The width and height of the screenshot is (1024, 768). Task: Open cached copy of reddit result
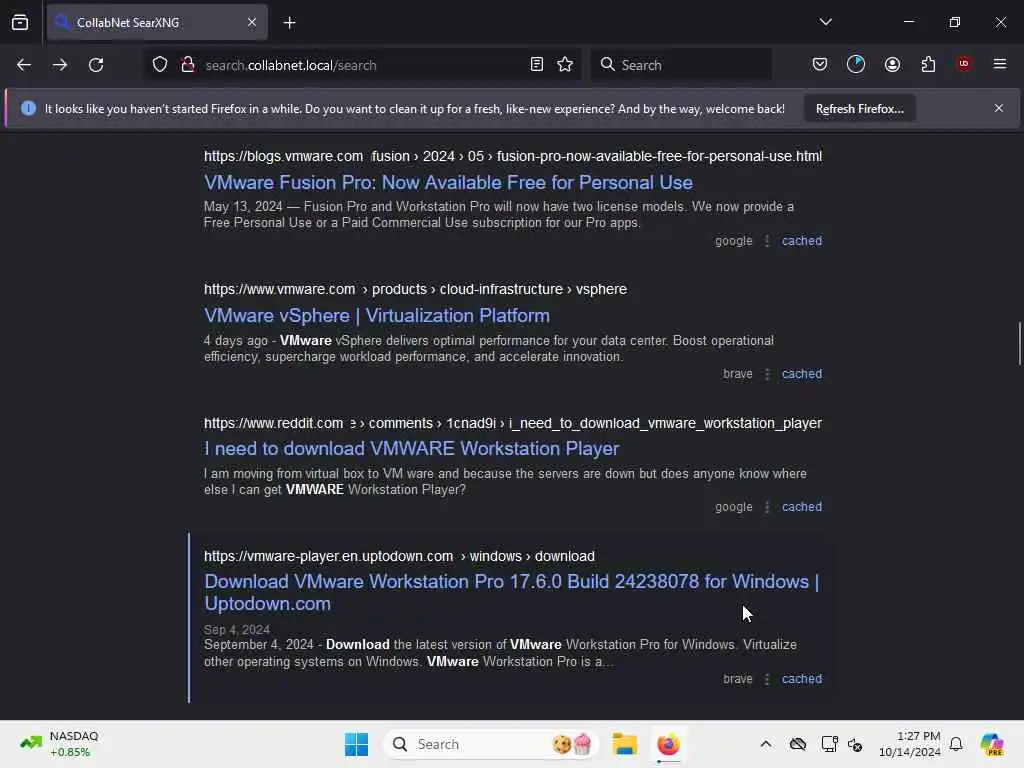coord(801,507)
